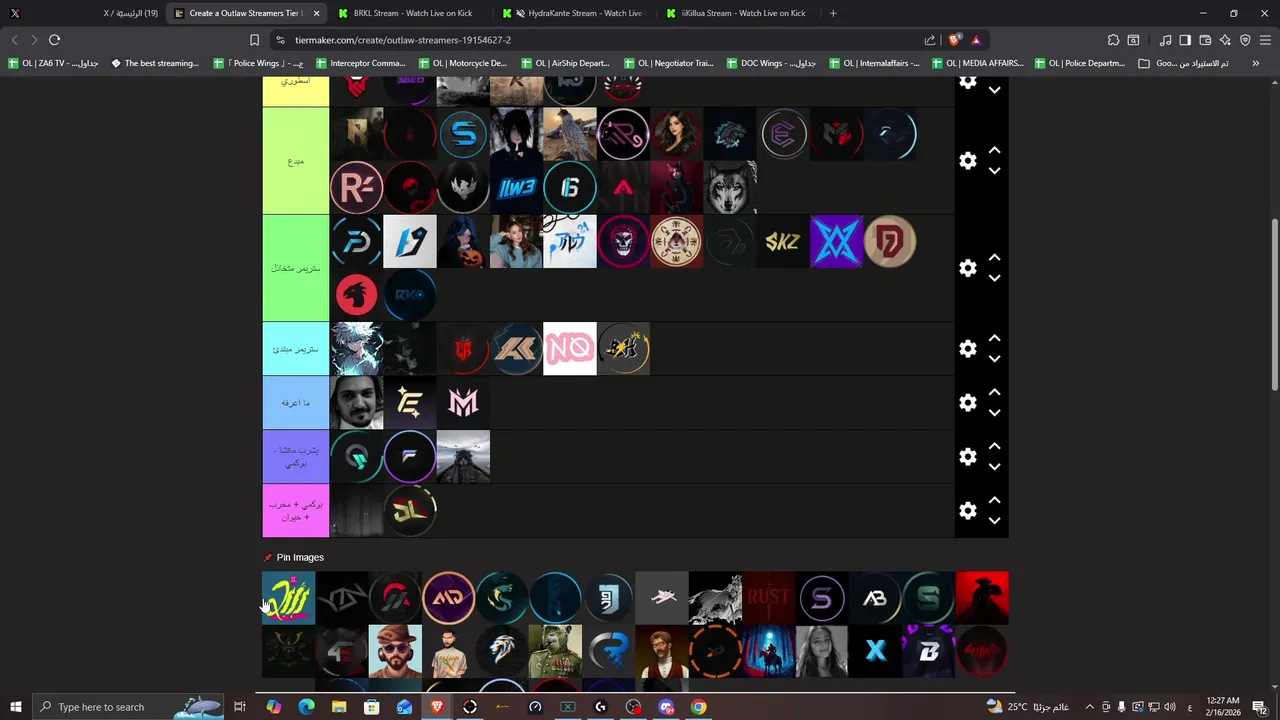Open the browser extensions puzzle icon

[1113, 40]
